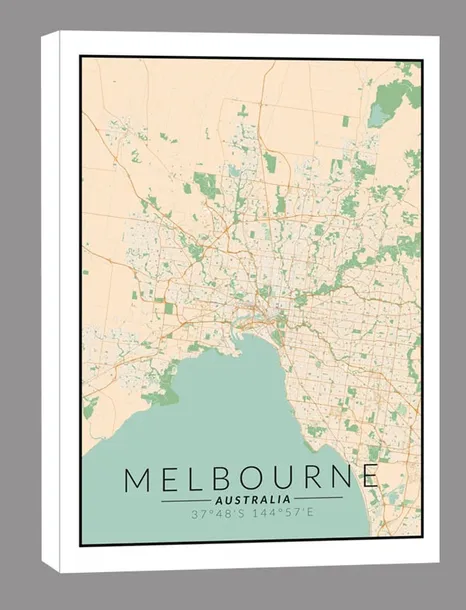Screen dimensions: 466x610
Task: Open the Melbourne map canvas image
Action: pos(241,302)
